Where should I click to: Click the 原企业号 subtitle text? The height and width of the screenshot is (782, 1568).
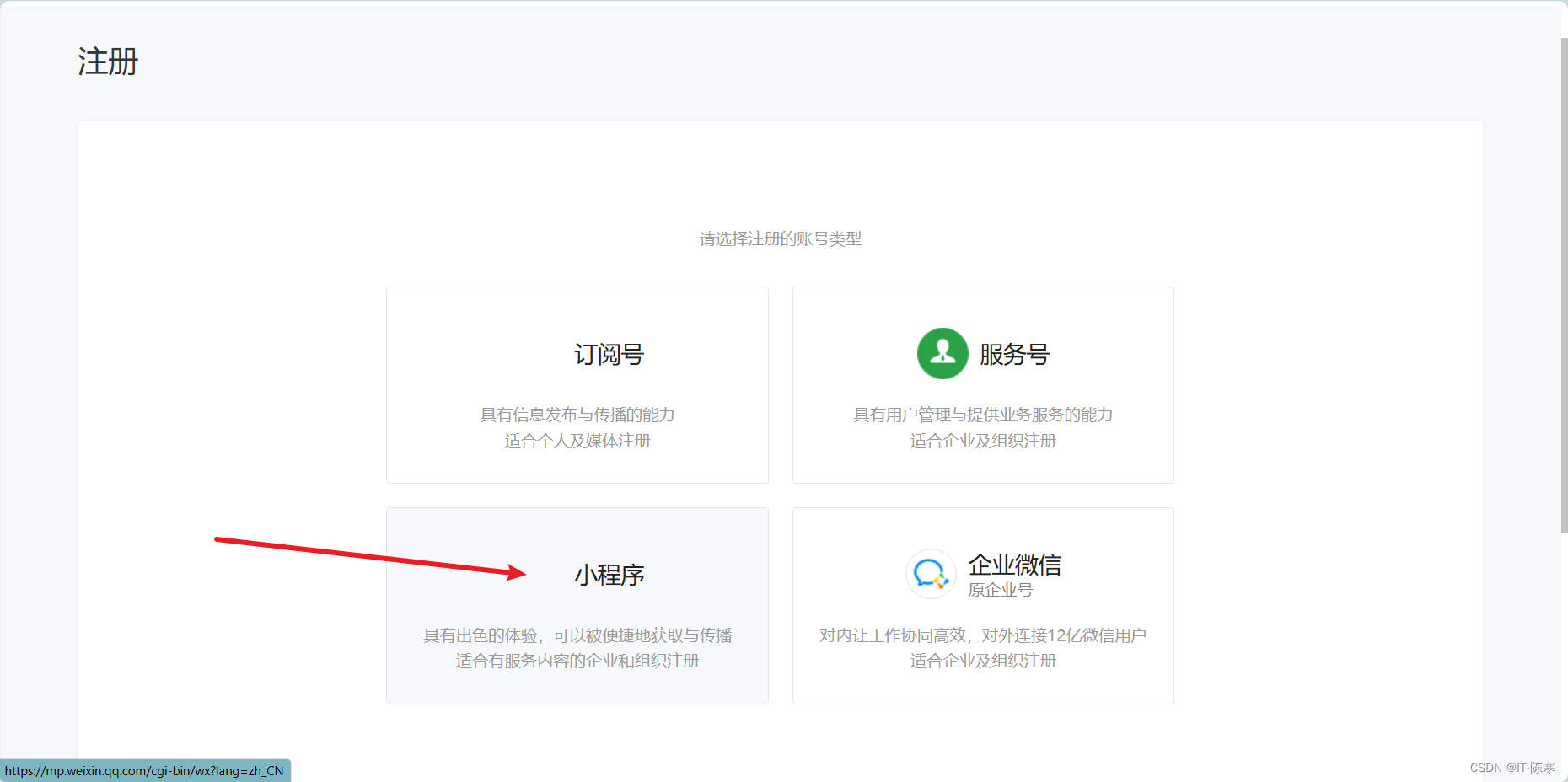click(x=1001, y=590)
